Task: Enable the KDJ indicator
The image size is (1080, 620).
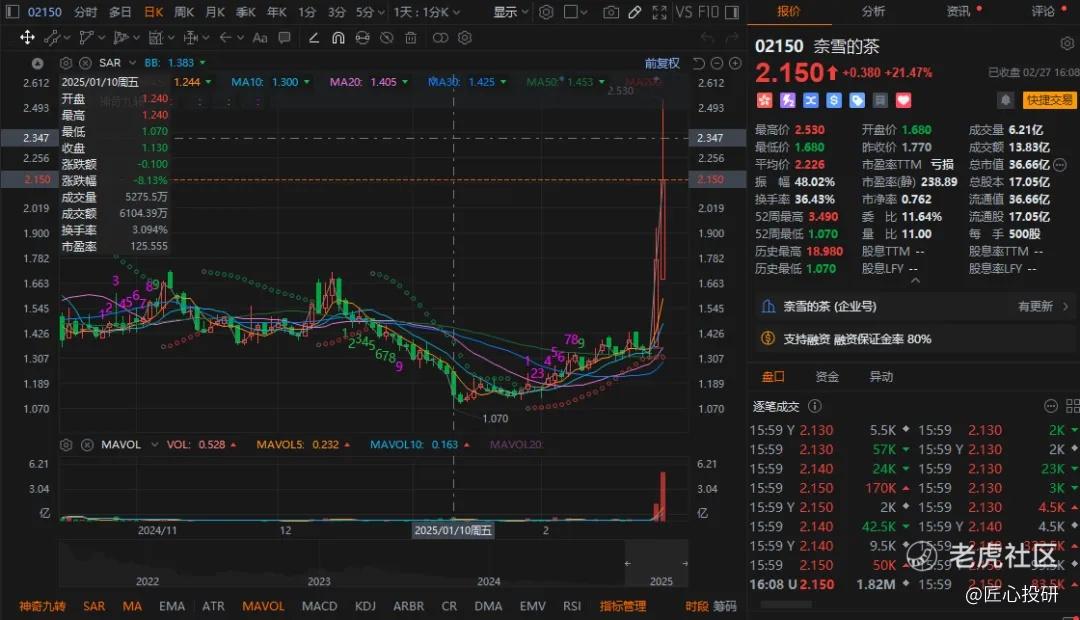Action: pos(365,606)
